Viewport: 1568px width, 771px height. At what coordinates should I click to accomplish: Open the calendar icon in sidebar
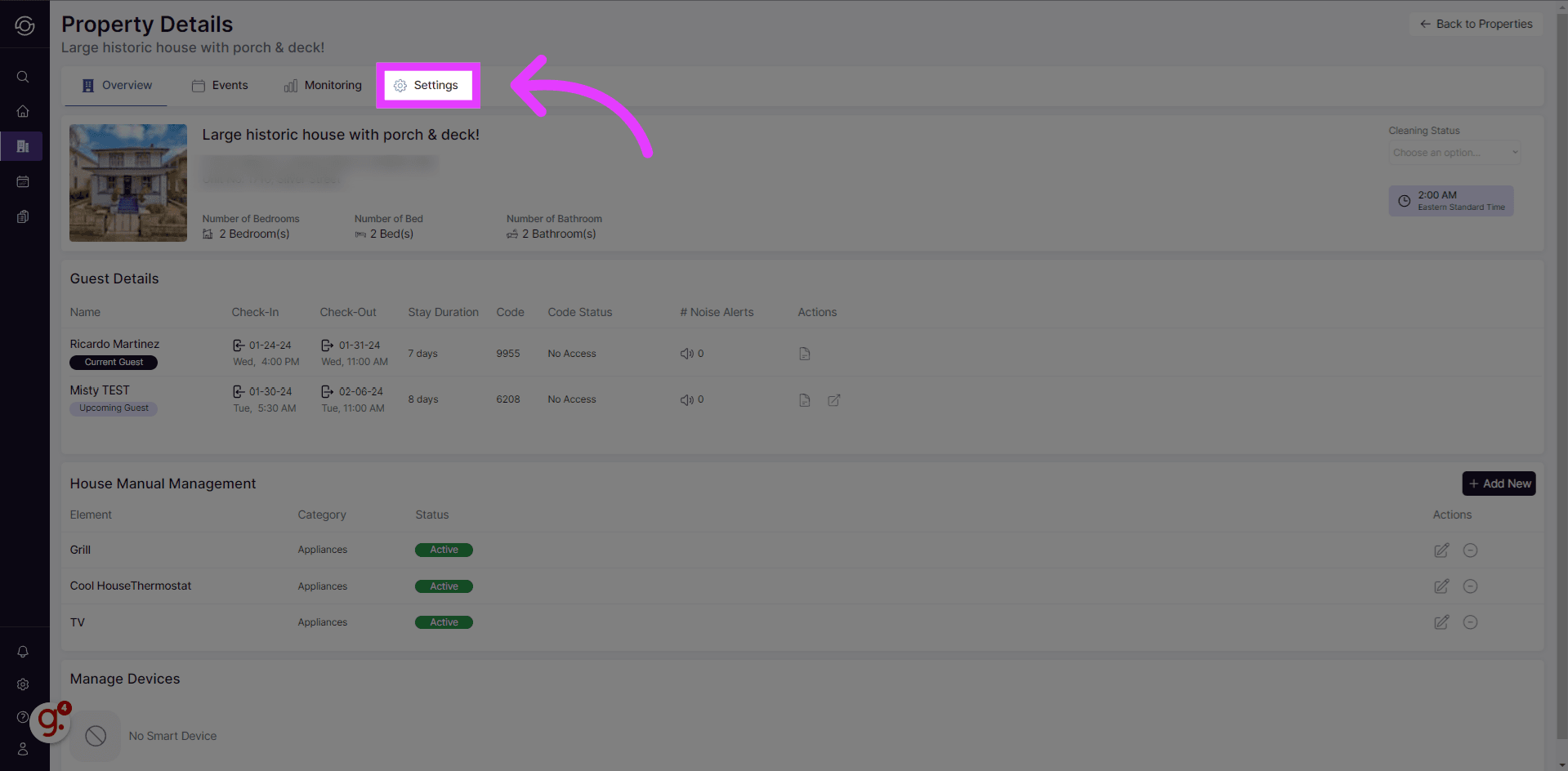[23, 181]
